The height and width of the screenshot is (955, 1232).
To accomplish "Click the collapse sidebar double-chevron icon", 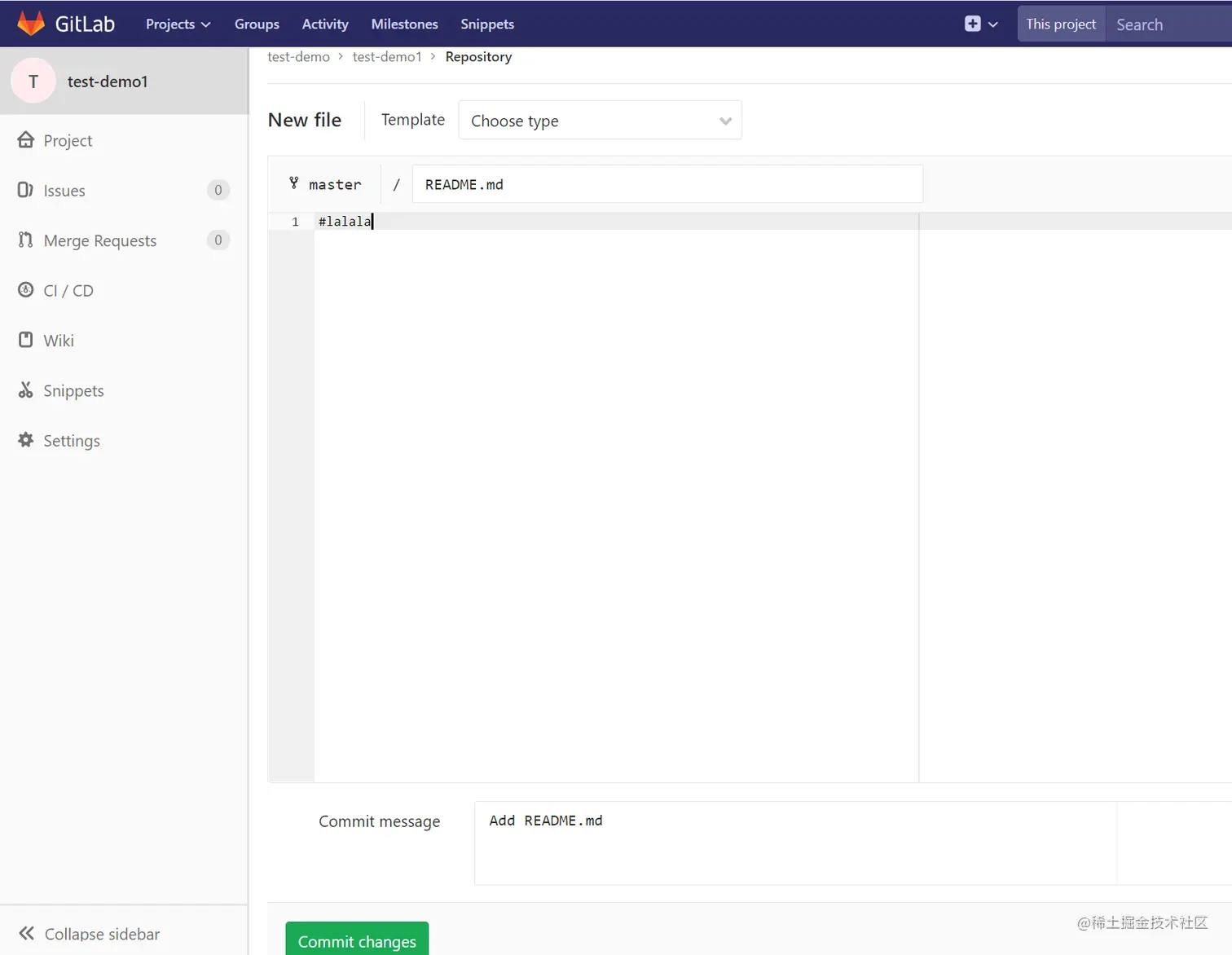I will pos(27,933).
